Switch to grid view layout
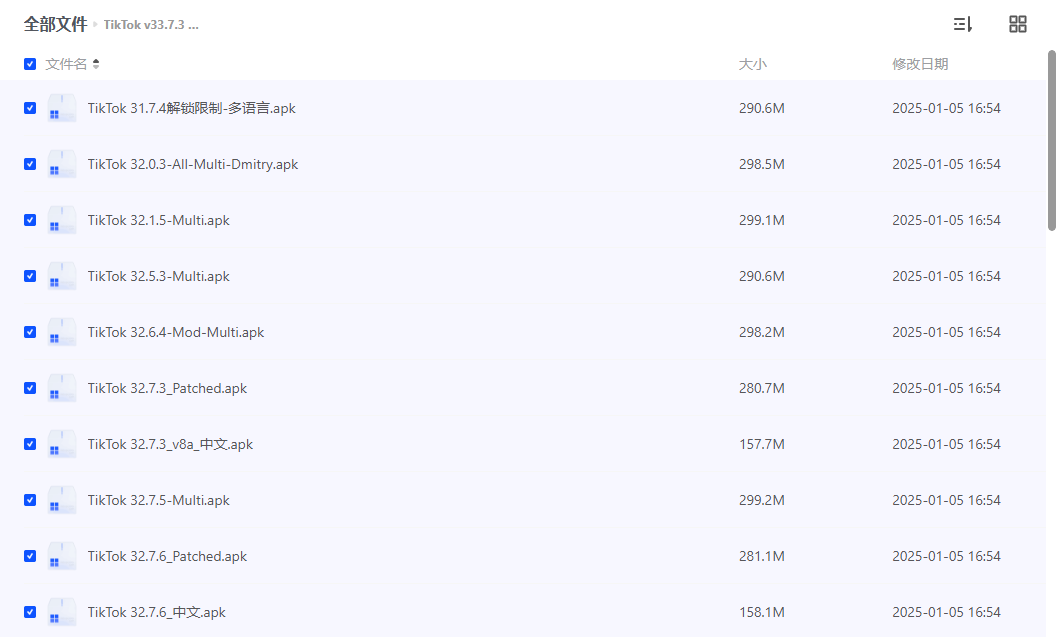This screenshot has width=1058, height=637. [x=1018, y=24]
